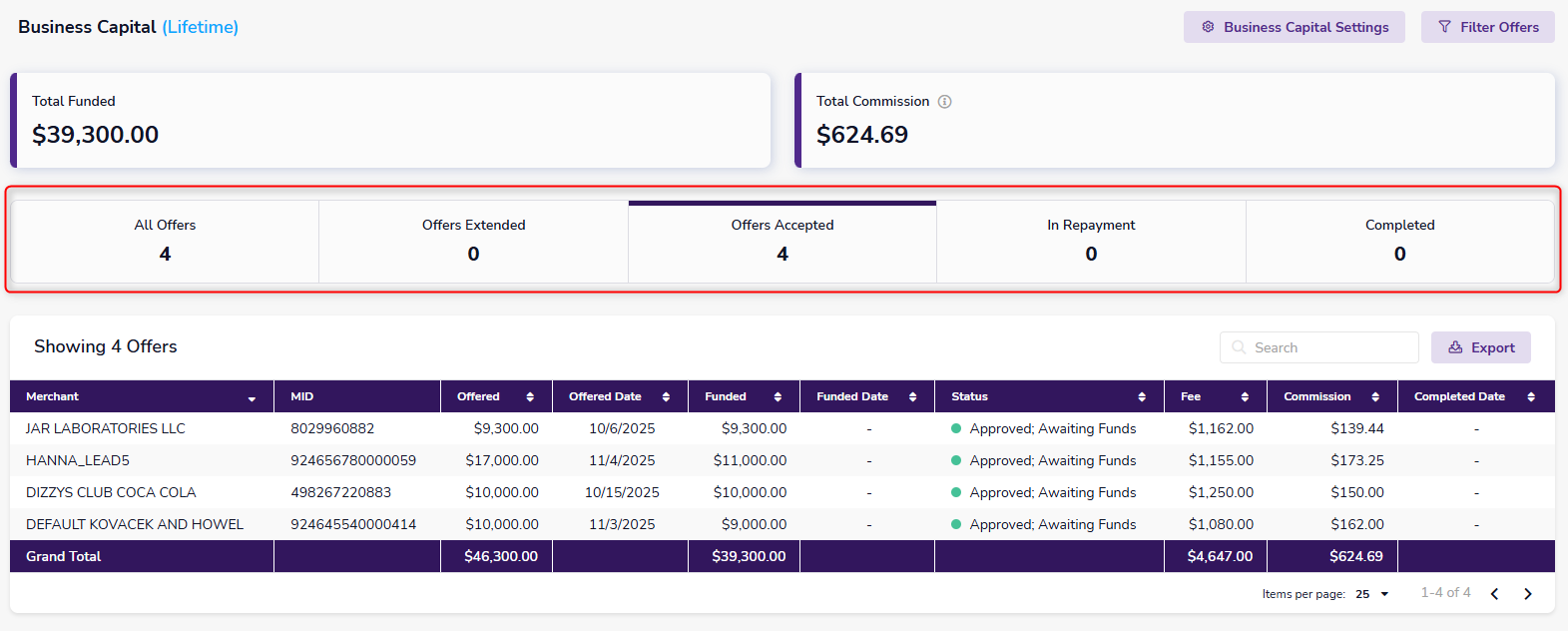Sort table using Offered Date sort icon
This screenshot has height=631, width=1568.
point(666,397)
